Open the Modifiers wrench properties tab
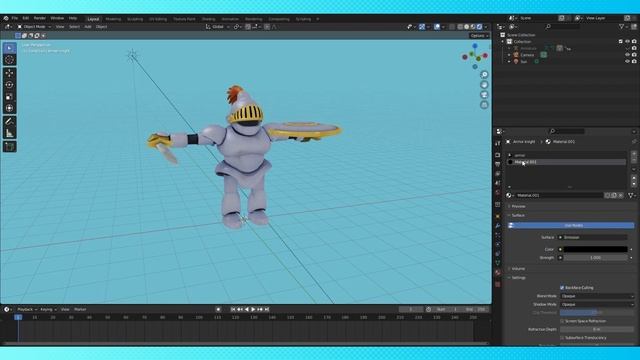Screen dimensions: 640x360 click(x=498, y=226)
